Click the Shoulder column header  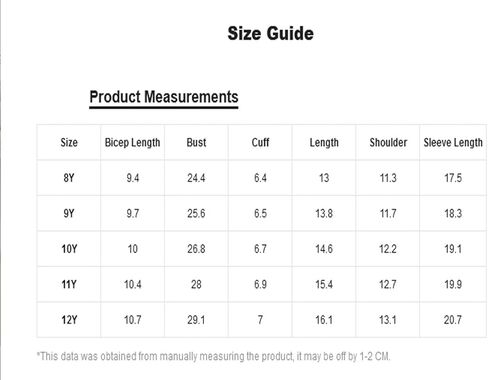click(388, 143)
